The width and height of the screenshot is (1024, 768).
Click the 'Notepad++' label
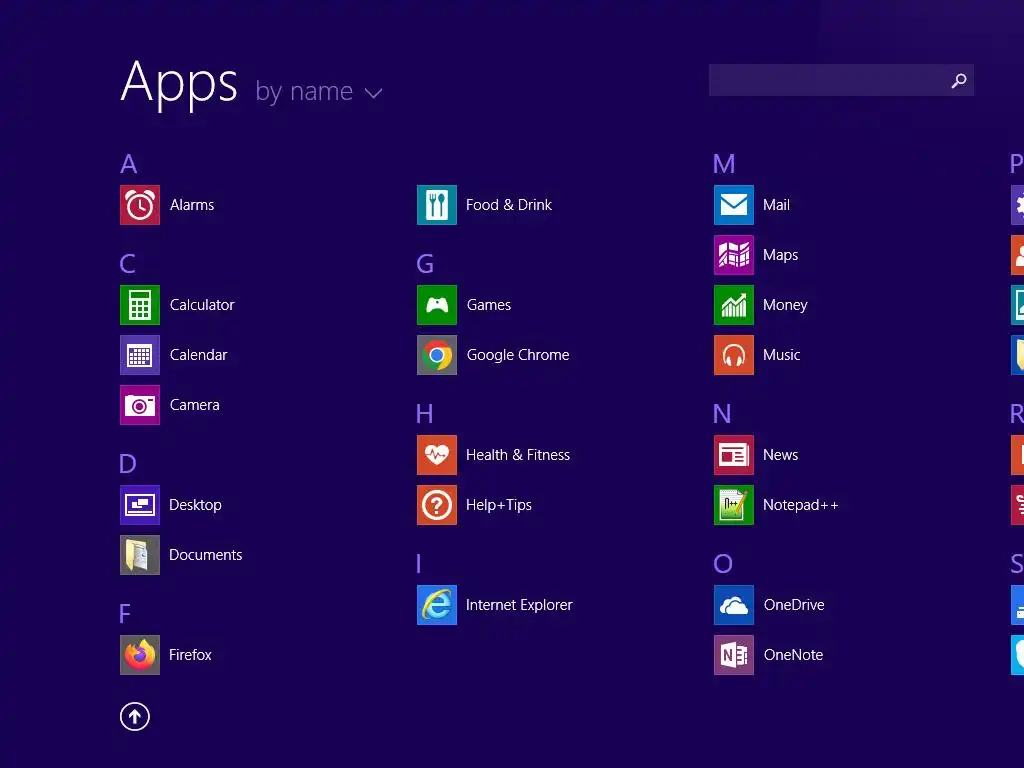(801, 505)
